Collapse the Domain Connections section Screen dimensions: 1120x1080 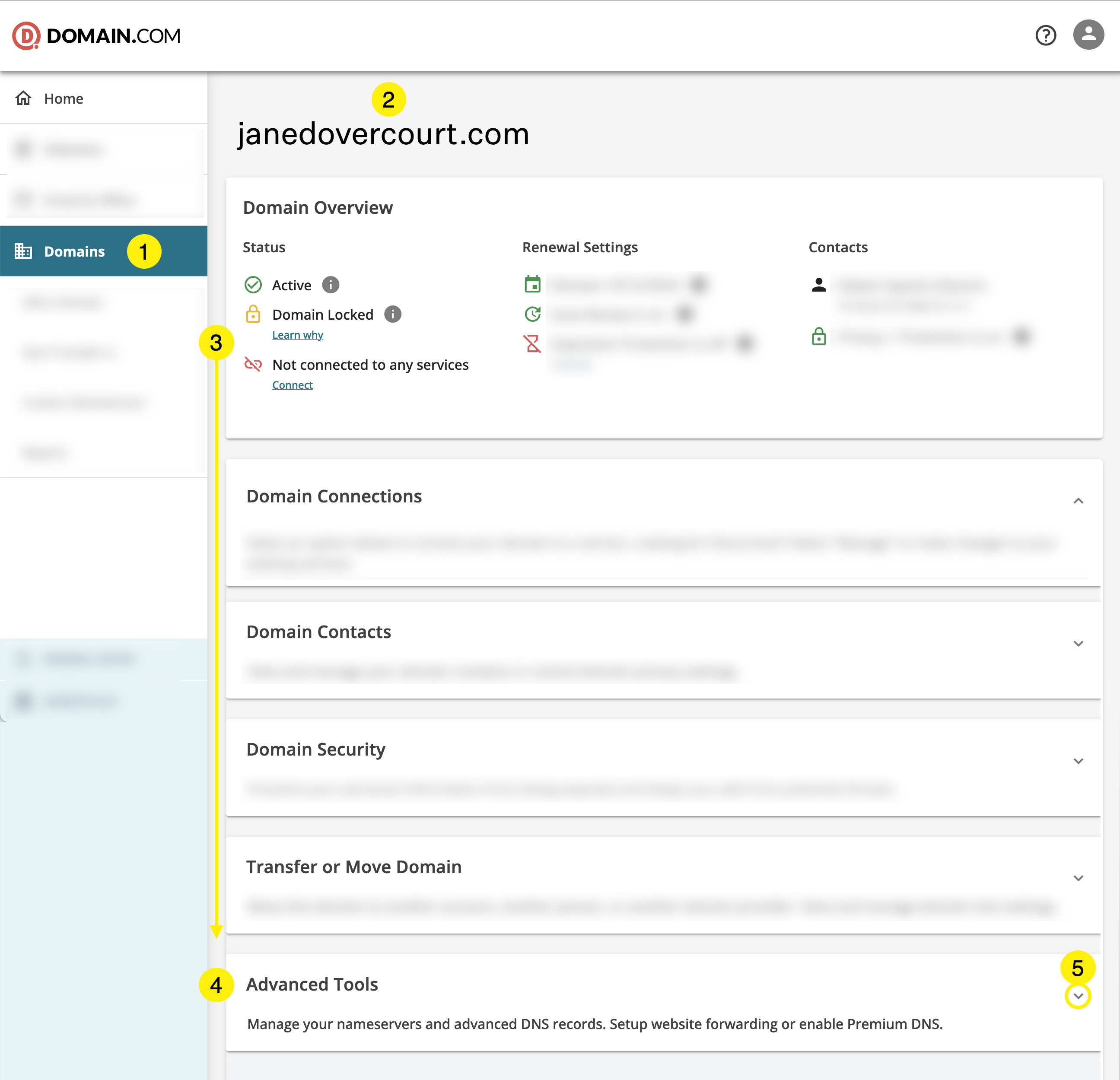tap(1079, 501)
